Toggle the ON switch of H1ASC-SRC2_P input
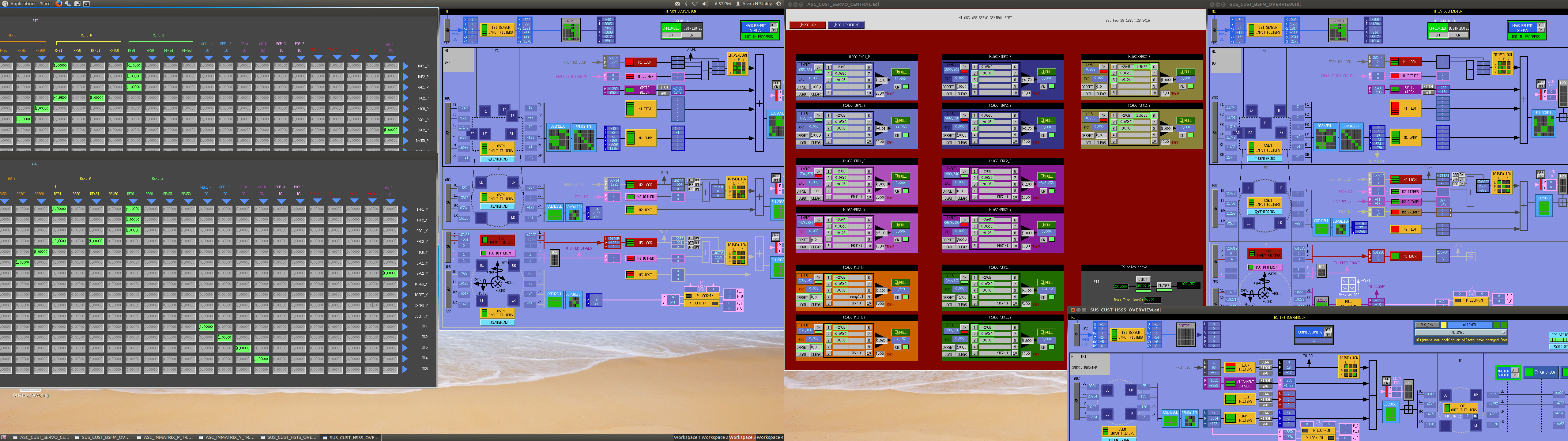Screen dimensions: 1568x441 point(1103,67)
